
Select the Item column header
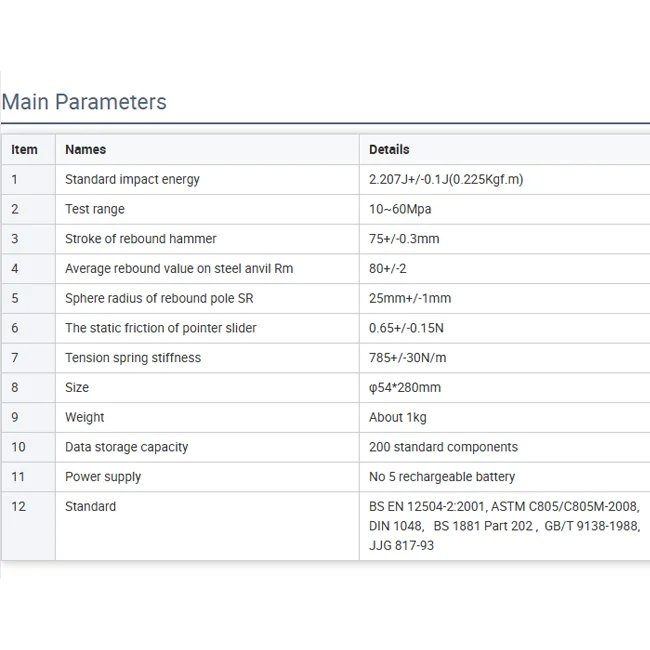pyautogui.click(x=25, y=150)
